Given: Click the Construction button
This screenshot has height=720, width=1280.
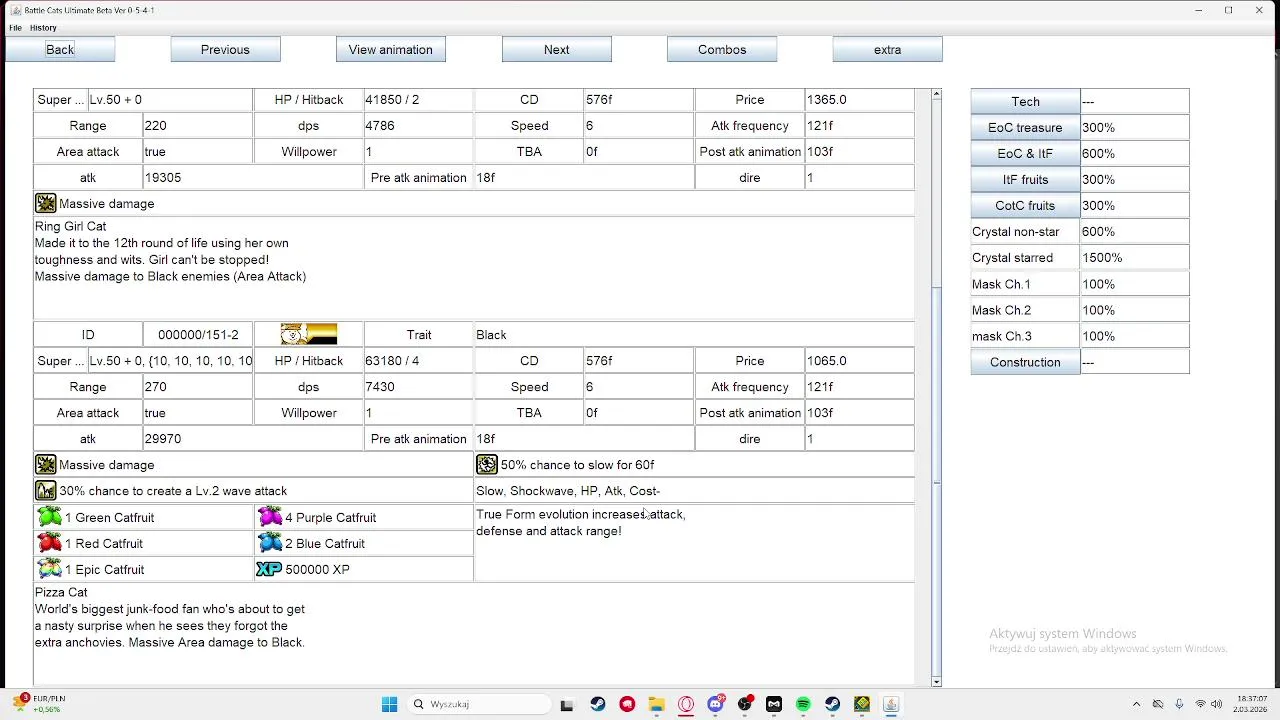Looking at the screenshot, I should 1025,362.
